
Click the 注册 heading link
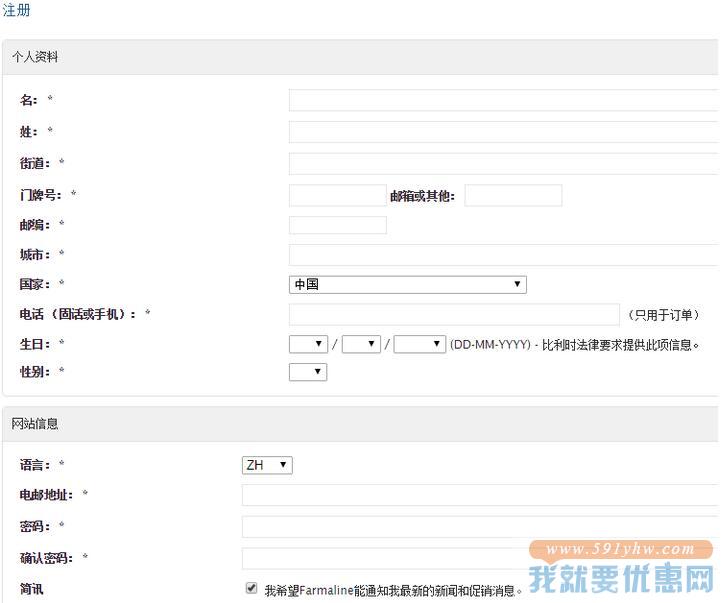[16, 10]
